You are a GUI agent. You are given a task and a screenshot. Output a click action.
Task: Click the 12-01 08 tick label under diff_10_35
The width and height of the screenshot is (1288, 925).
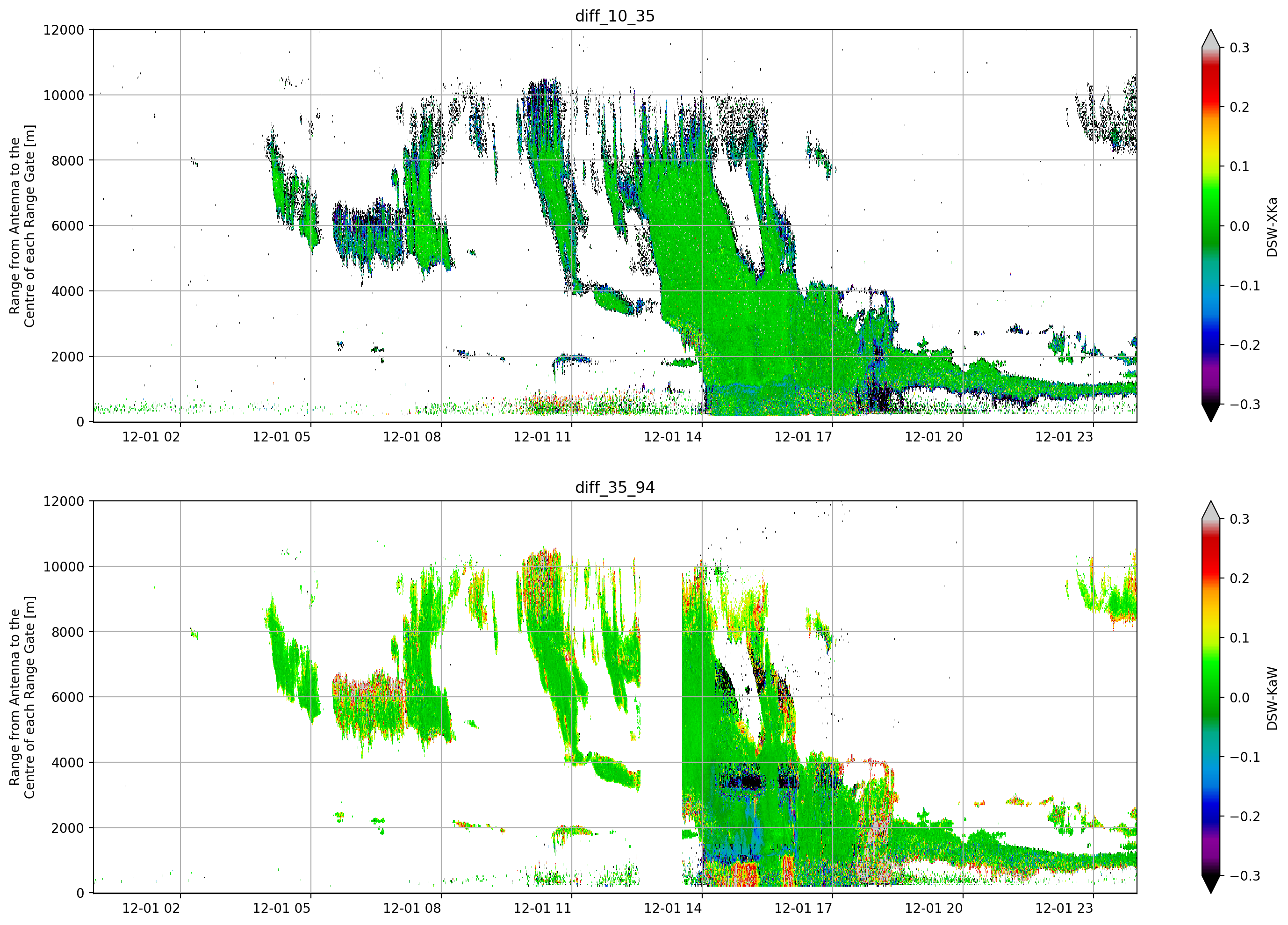[x=412, y=437]
